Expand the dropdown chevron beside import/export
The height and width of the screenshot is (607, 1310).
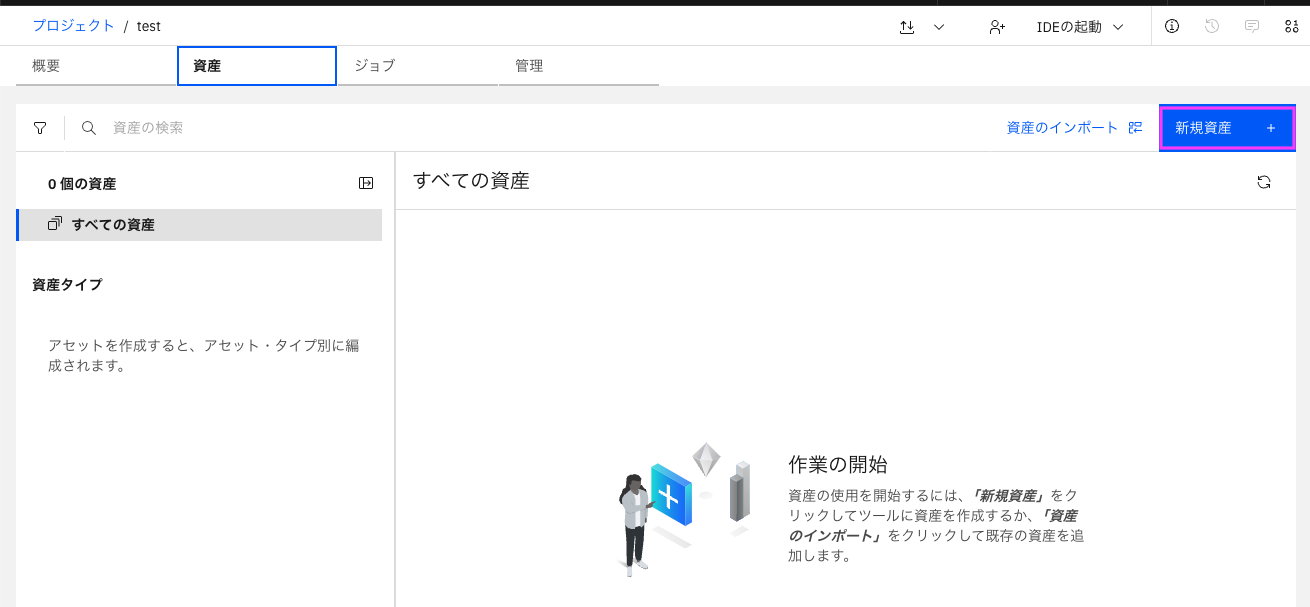click(939, 27)
